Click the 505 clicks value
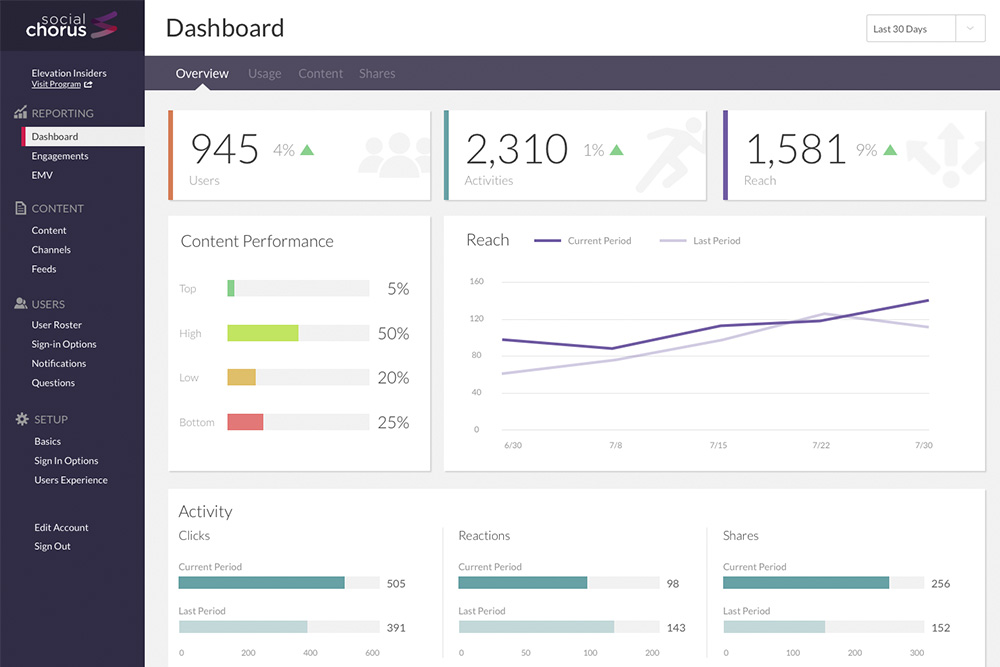Image resolution: width=1000 pixels, height=667 pixels. tap(396, 583)
